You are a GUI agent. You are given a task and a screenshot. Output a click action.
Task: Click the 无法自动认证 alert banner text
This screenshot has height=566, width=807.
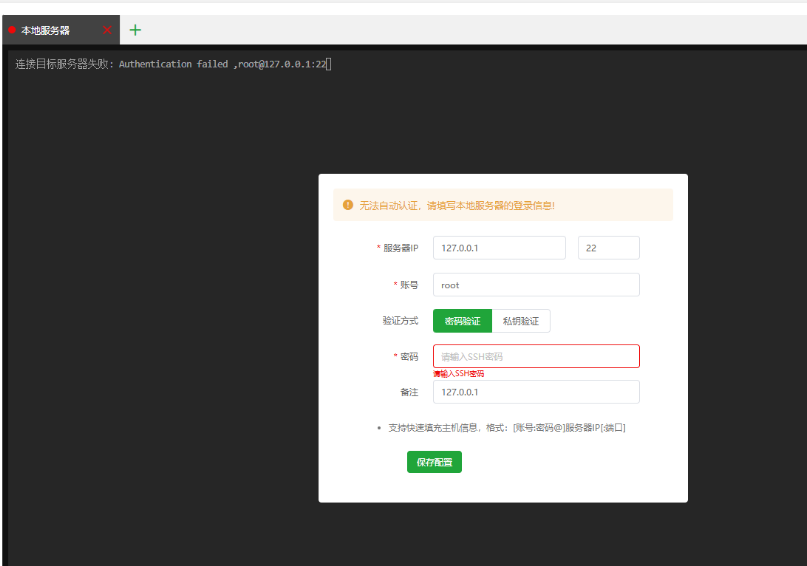pyautogui.click(x=457, y=205)
